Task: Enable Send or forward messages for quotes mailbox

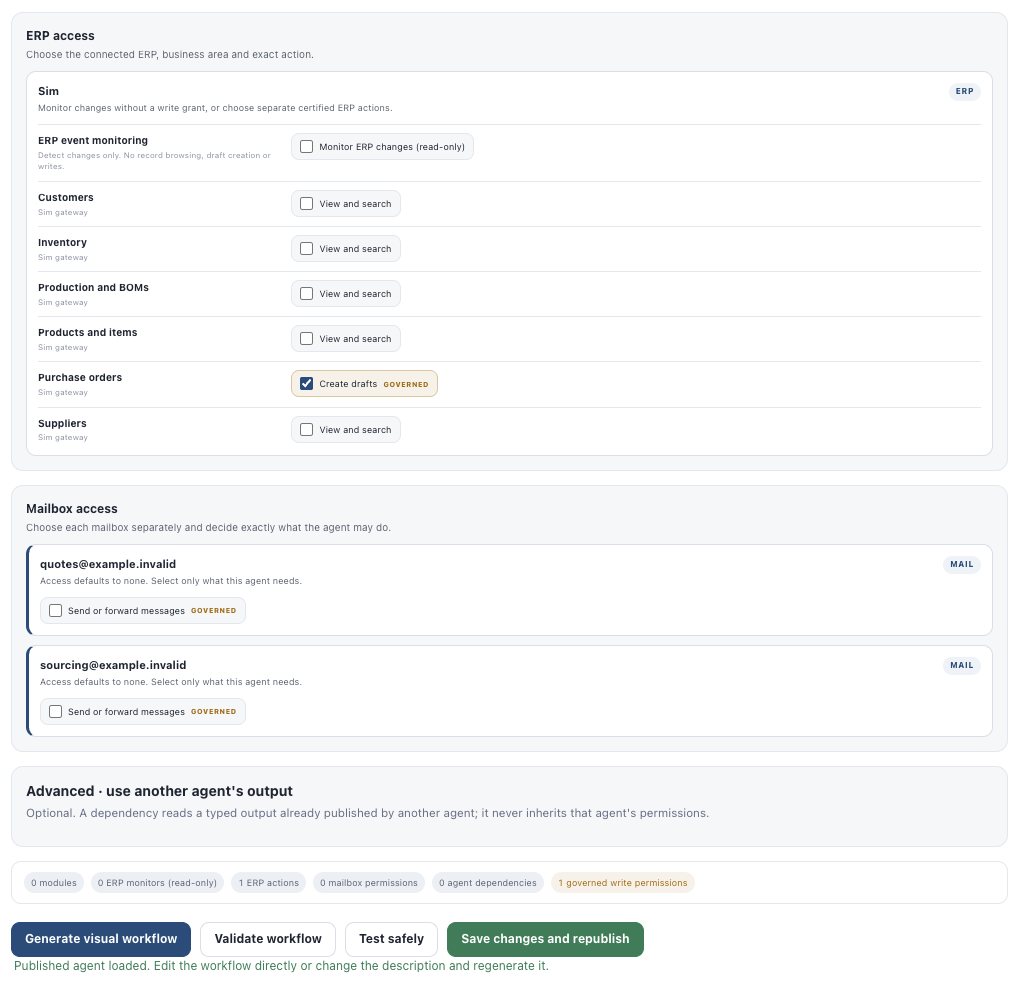Action: pos(55,611)
